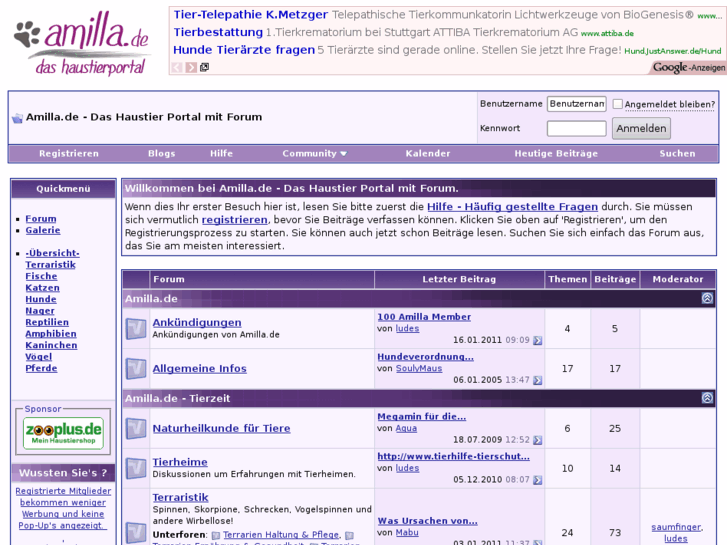The width and height of the screenshot is (727, 545).
Task: Open the Tierheime forum
Action: click(180, 462)
